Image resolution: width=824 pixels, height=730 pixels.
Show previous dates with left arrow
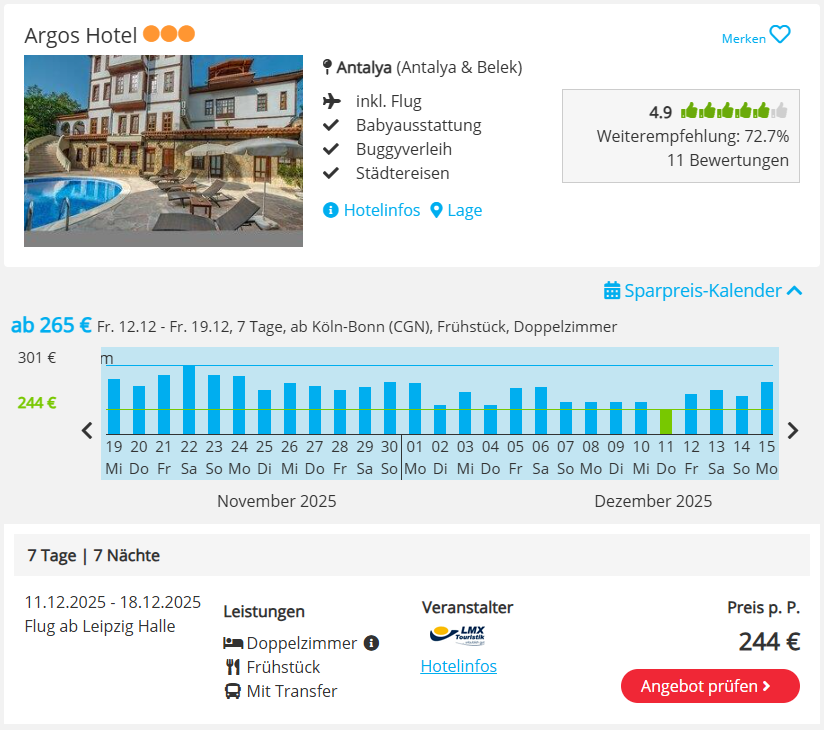click(87, 430)
